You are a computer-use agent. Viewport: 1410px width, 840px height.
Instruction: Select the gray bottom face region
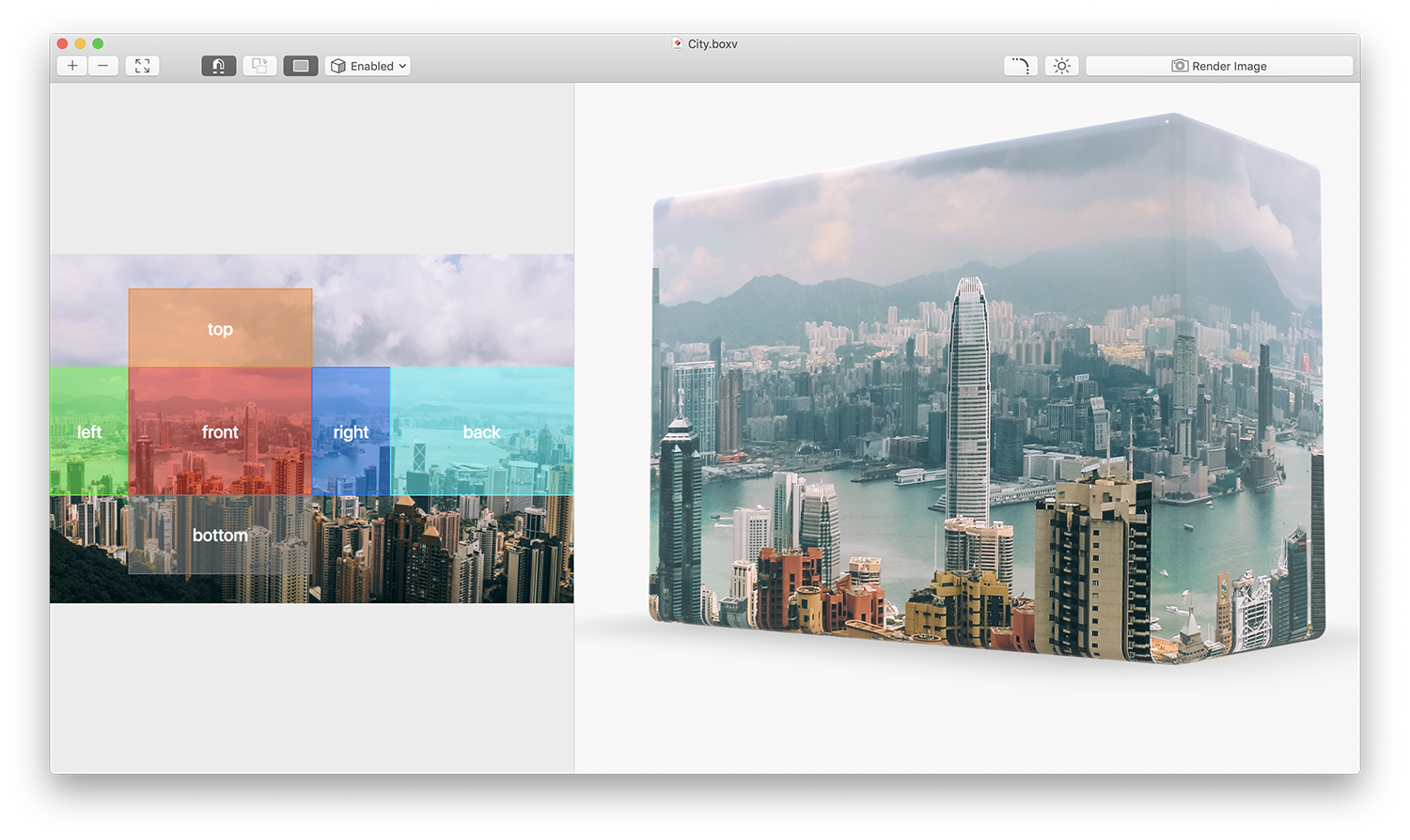(220, 535)
